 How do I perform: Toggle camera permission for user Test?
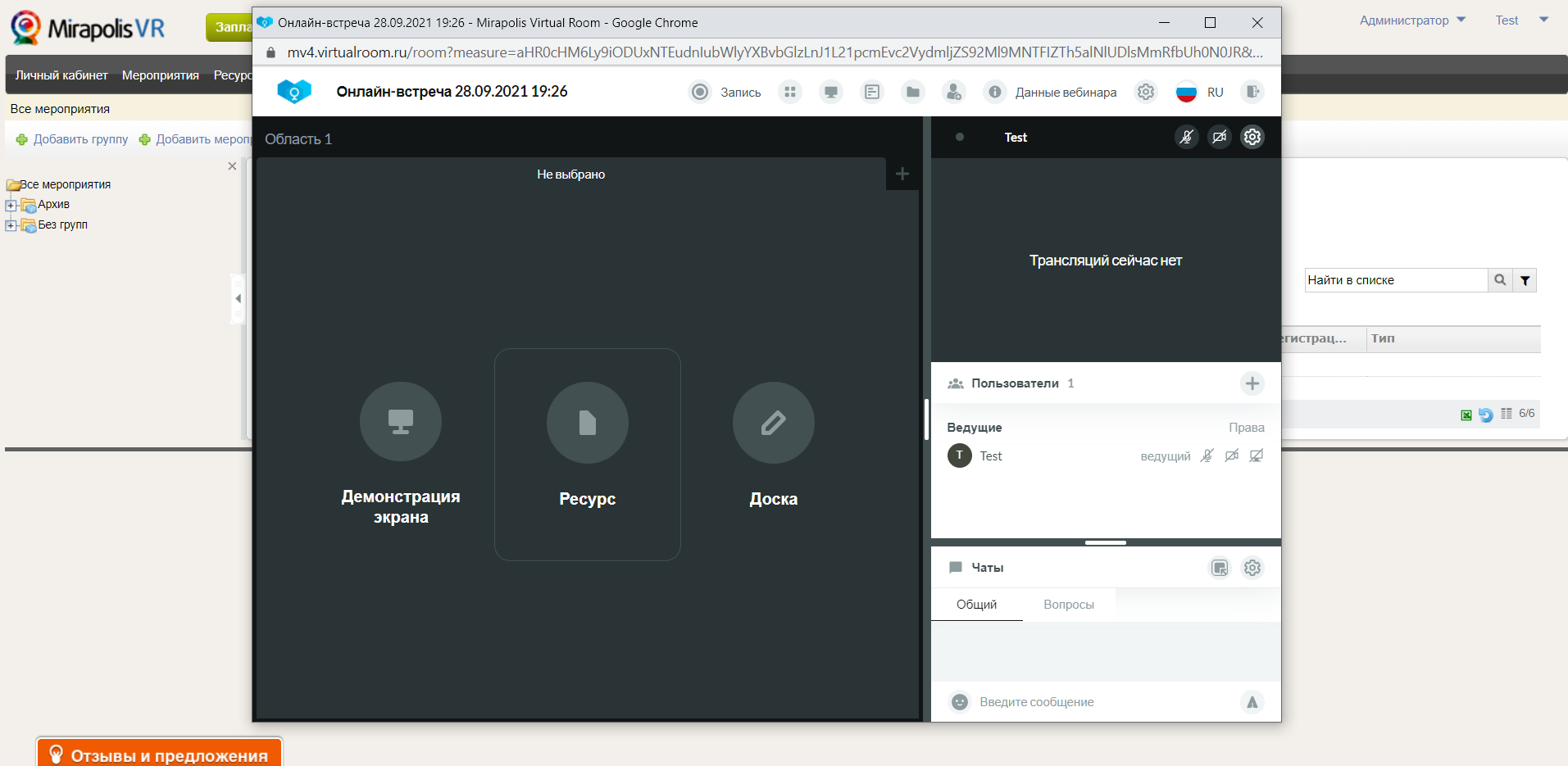coord(1231,456)
